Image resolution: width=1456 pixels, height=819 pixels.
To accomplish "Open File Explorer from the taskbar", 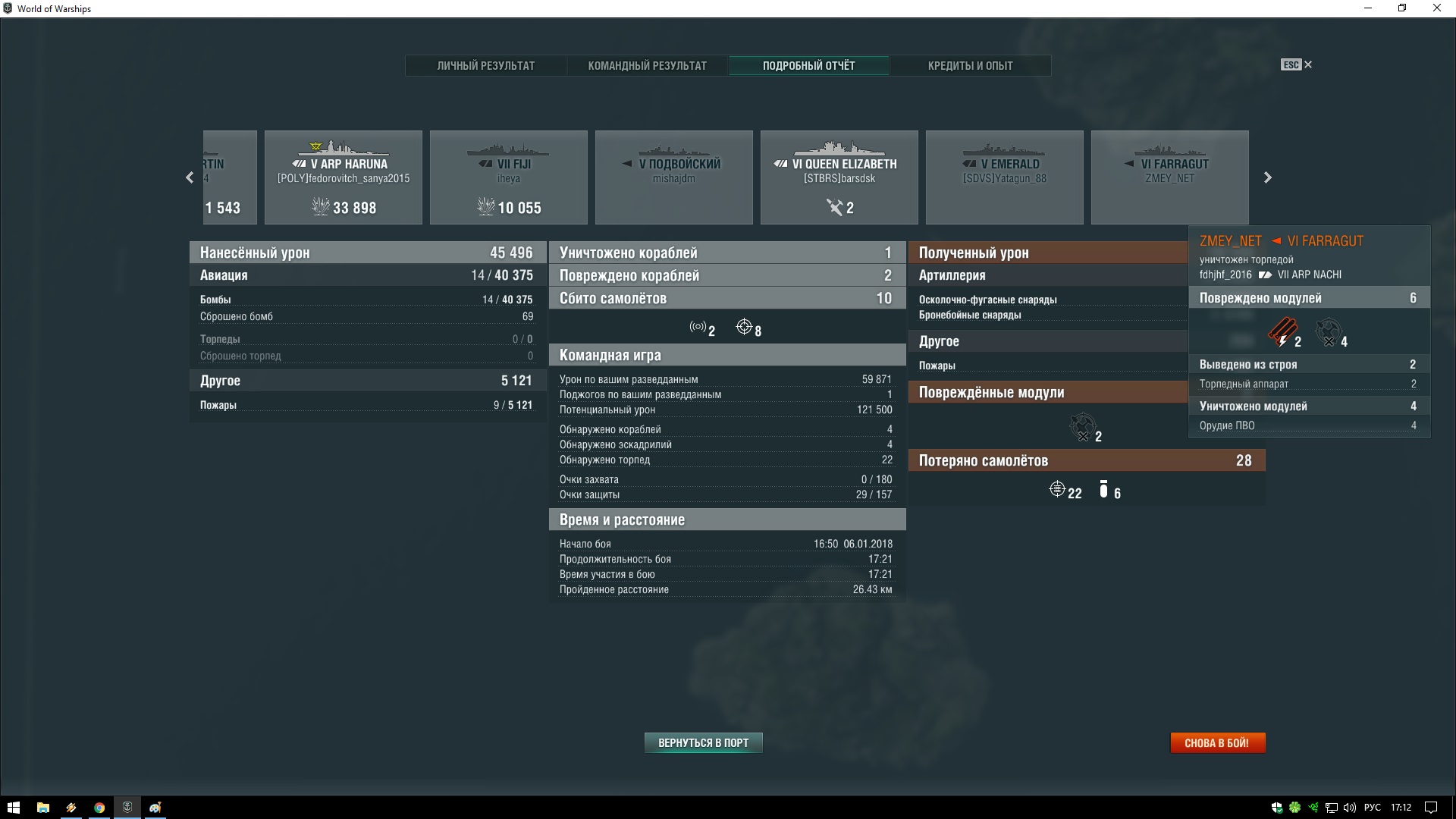I will [x=43, y=808].
